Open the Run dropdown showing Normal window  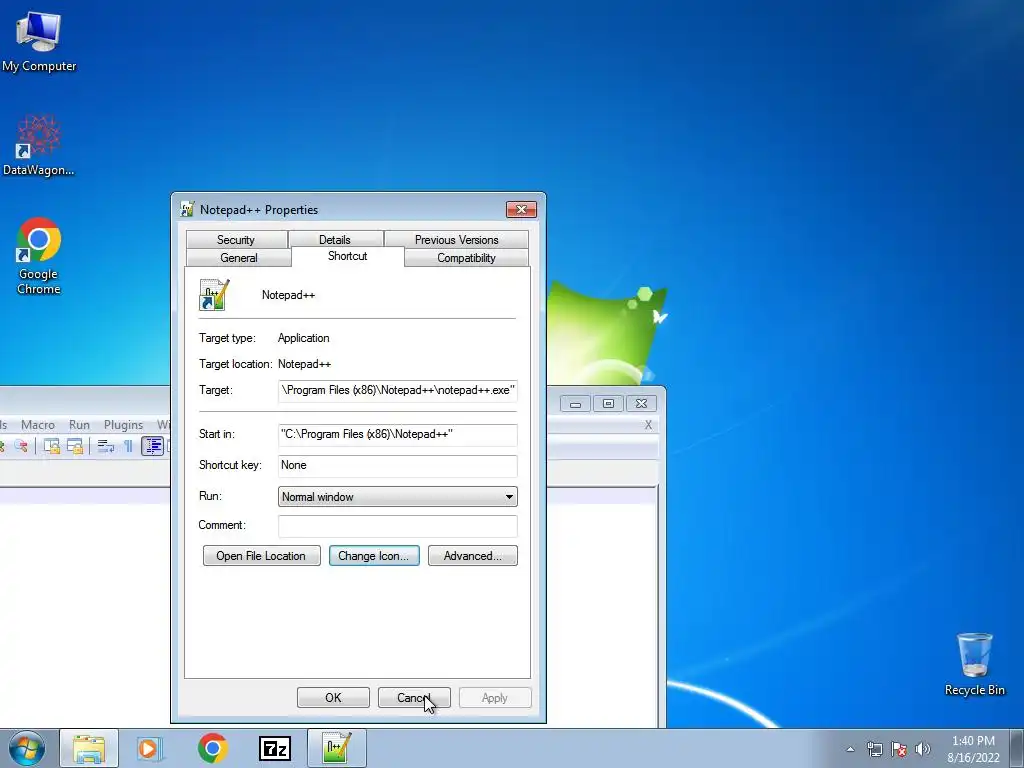tap(398, 496)
